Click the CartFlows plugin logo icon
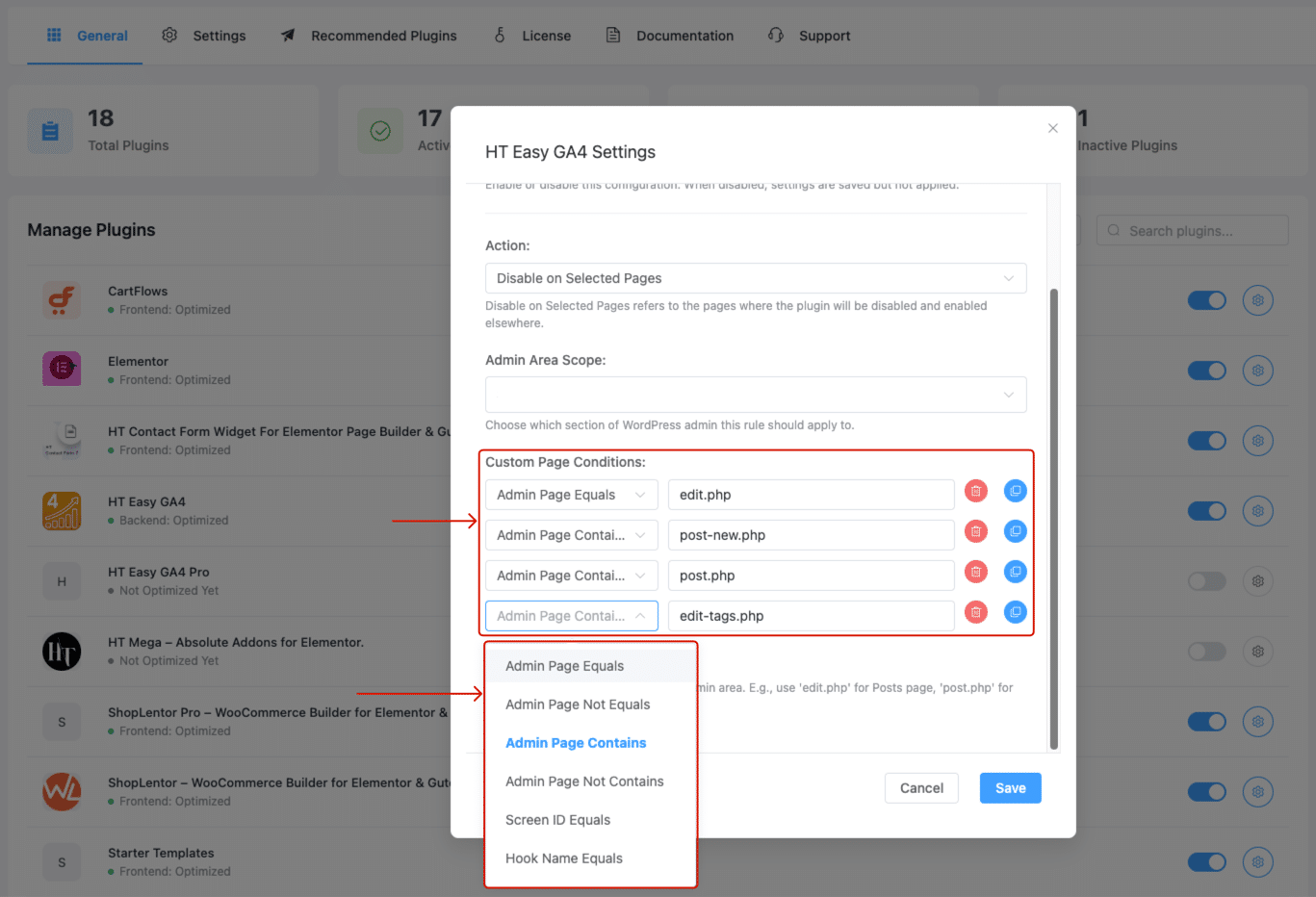The height and width of the screenshot is (897, 1316). coord(62,299)
